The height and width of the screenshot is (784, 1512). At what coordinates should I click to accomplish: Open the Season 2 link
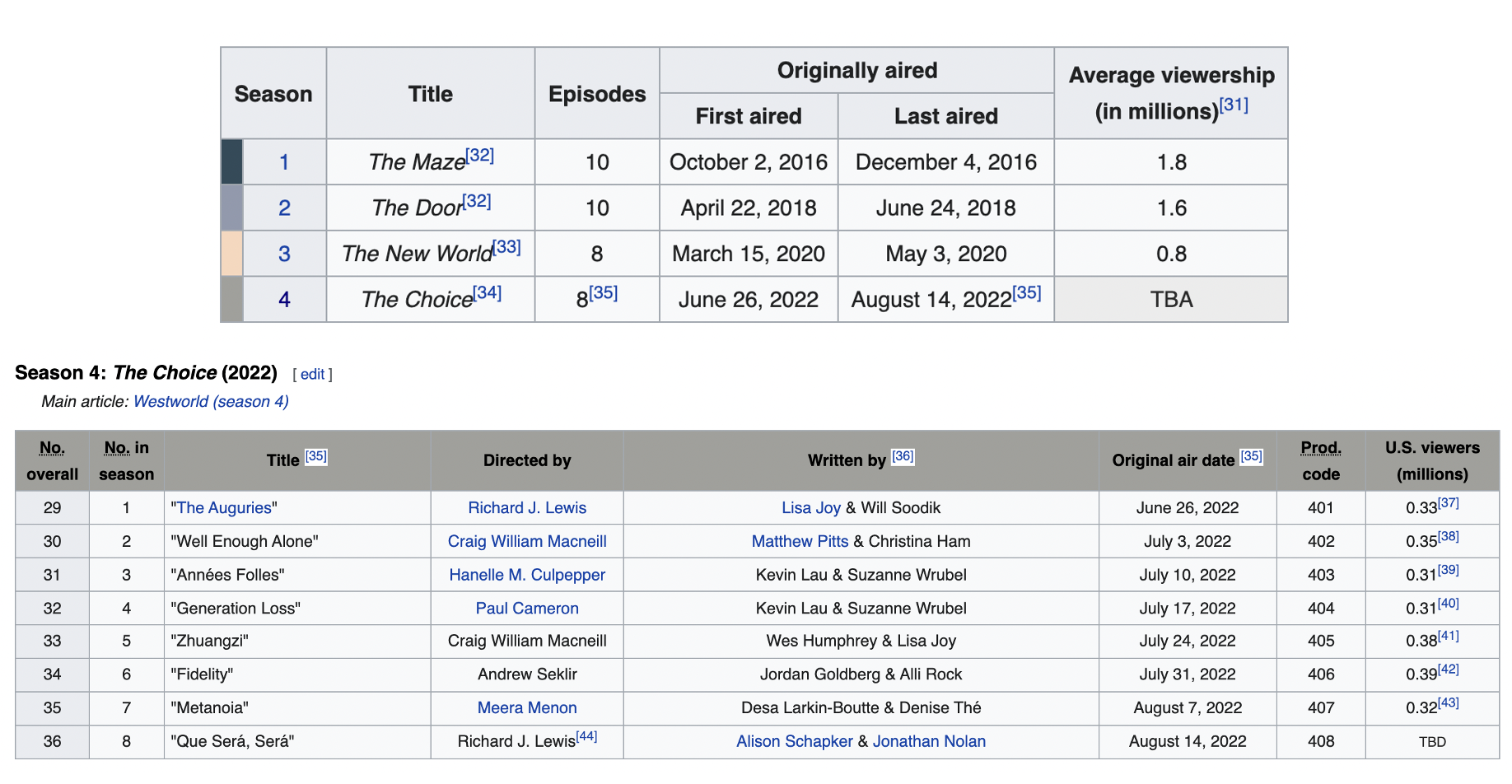284,208
